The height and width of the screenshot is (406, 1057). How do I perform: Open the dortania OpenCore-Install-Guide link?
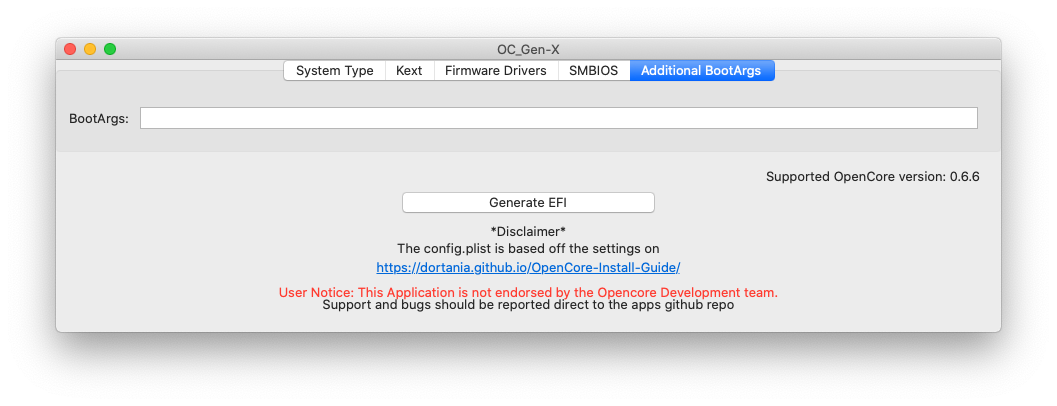[x=528, y=268]
